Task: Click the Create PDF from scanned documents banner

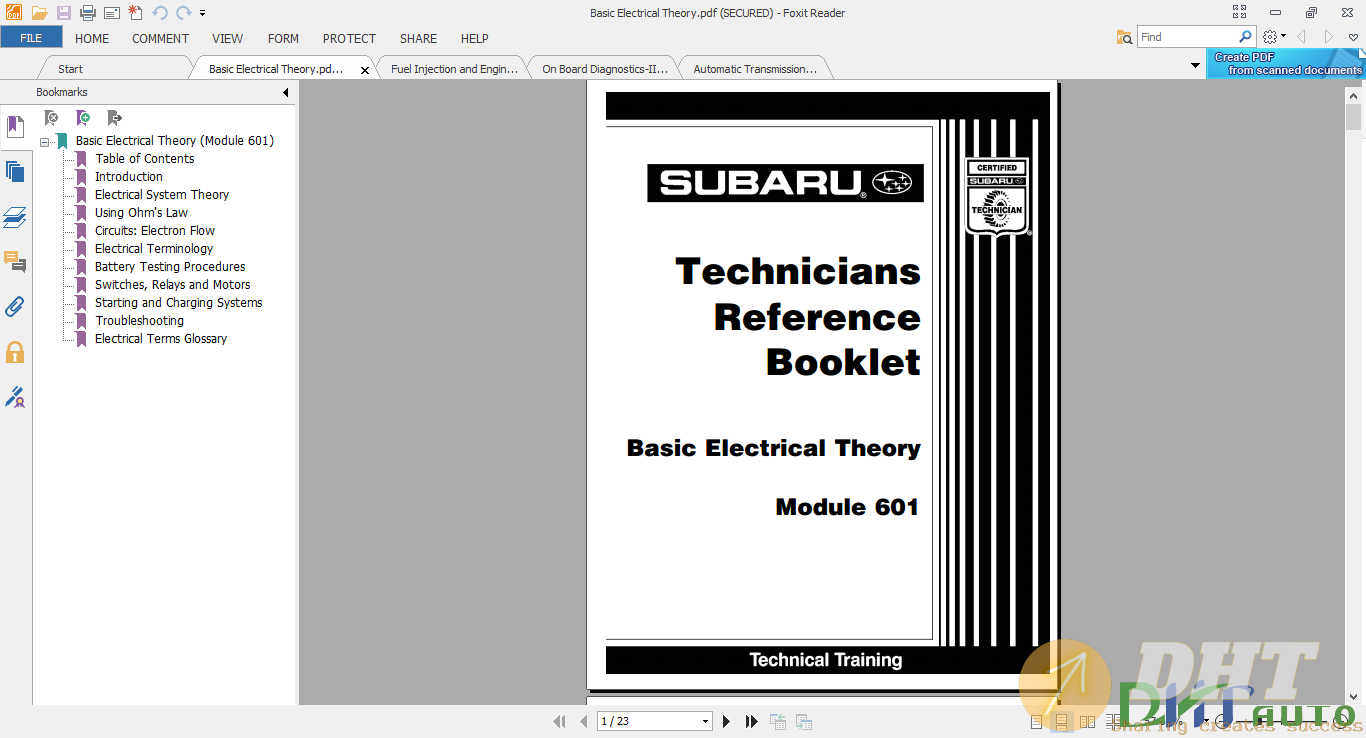Action: 1285,64
